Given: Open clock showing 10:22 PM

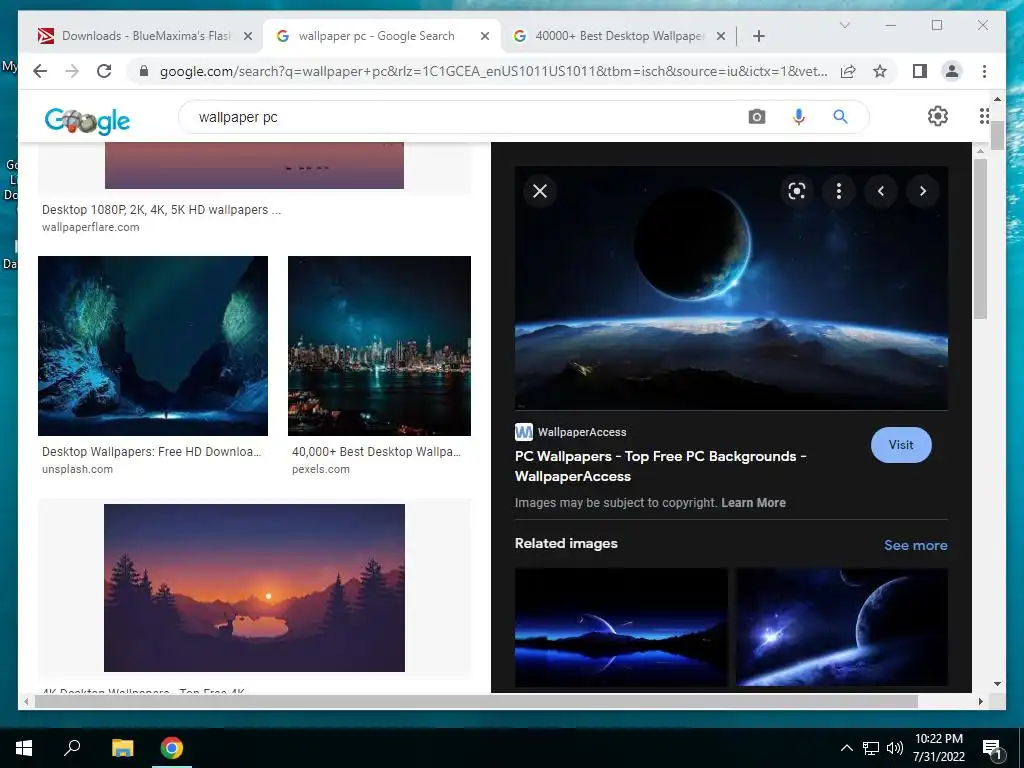Looking at the screenshot, I should 938,748.
